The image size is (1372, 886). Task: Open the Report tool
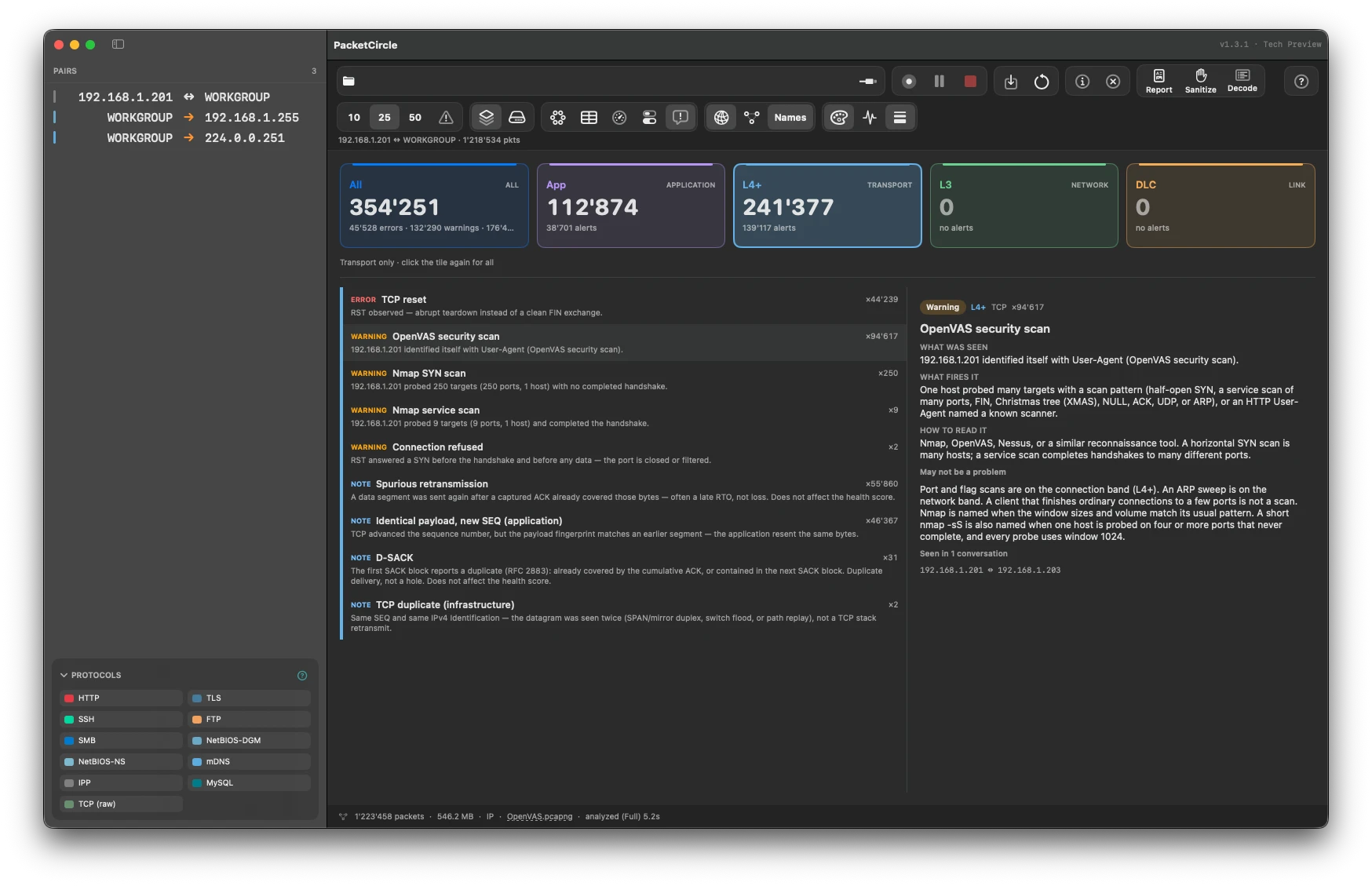pos(1159,81)
